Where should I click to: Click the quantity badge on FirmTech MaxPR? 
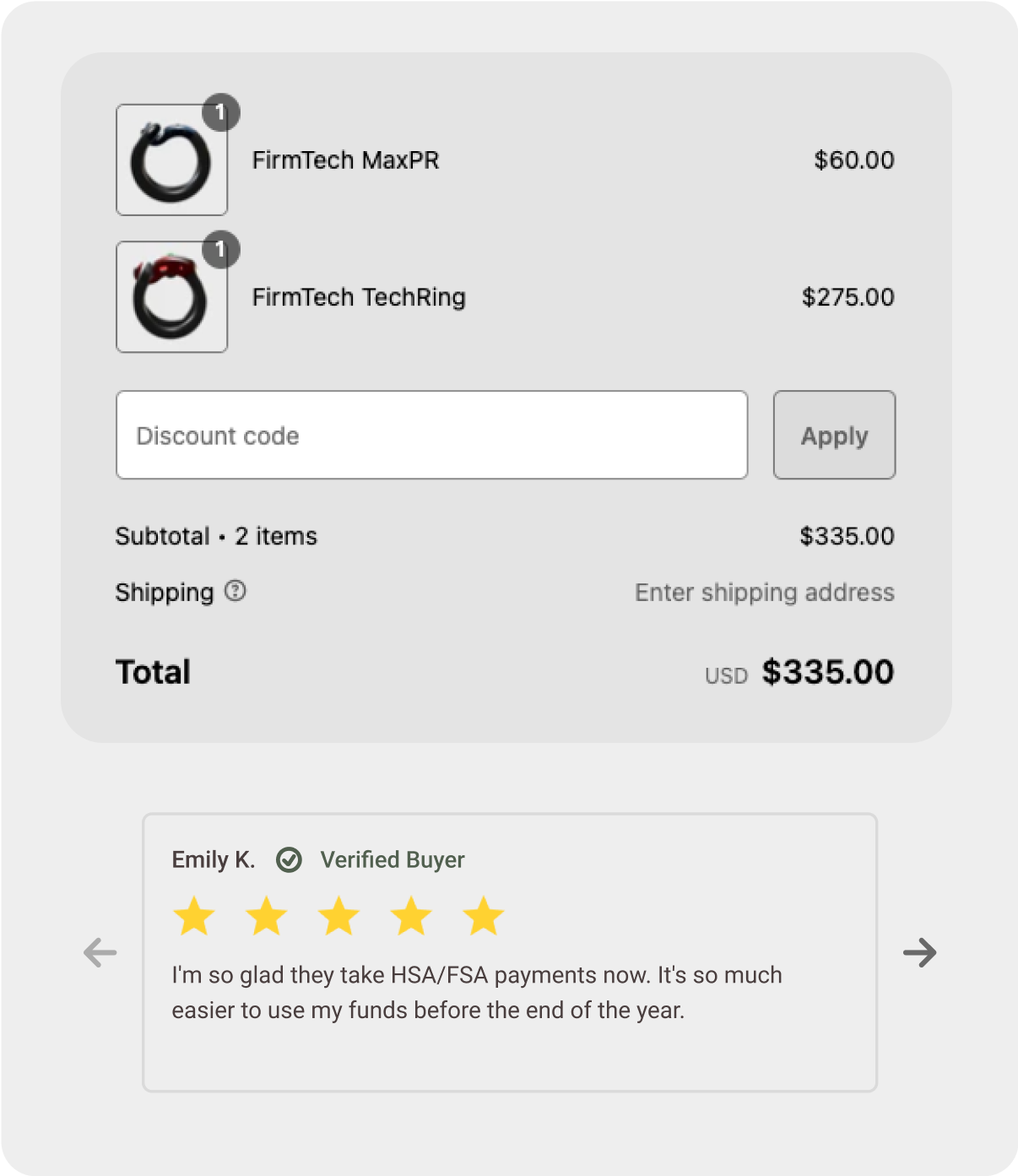click(221, 112)
